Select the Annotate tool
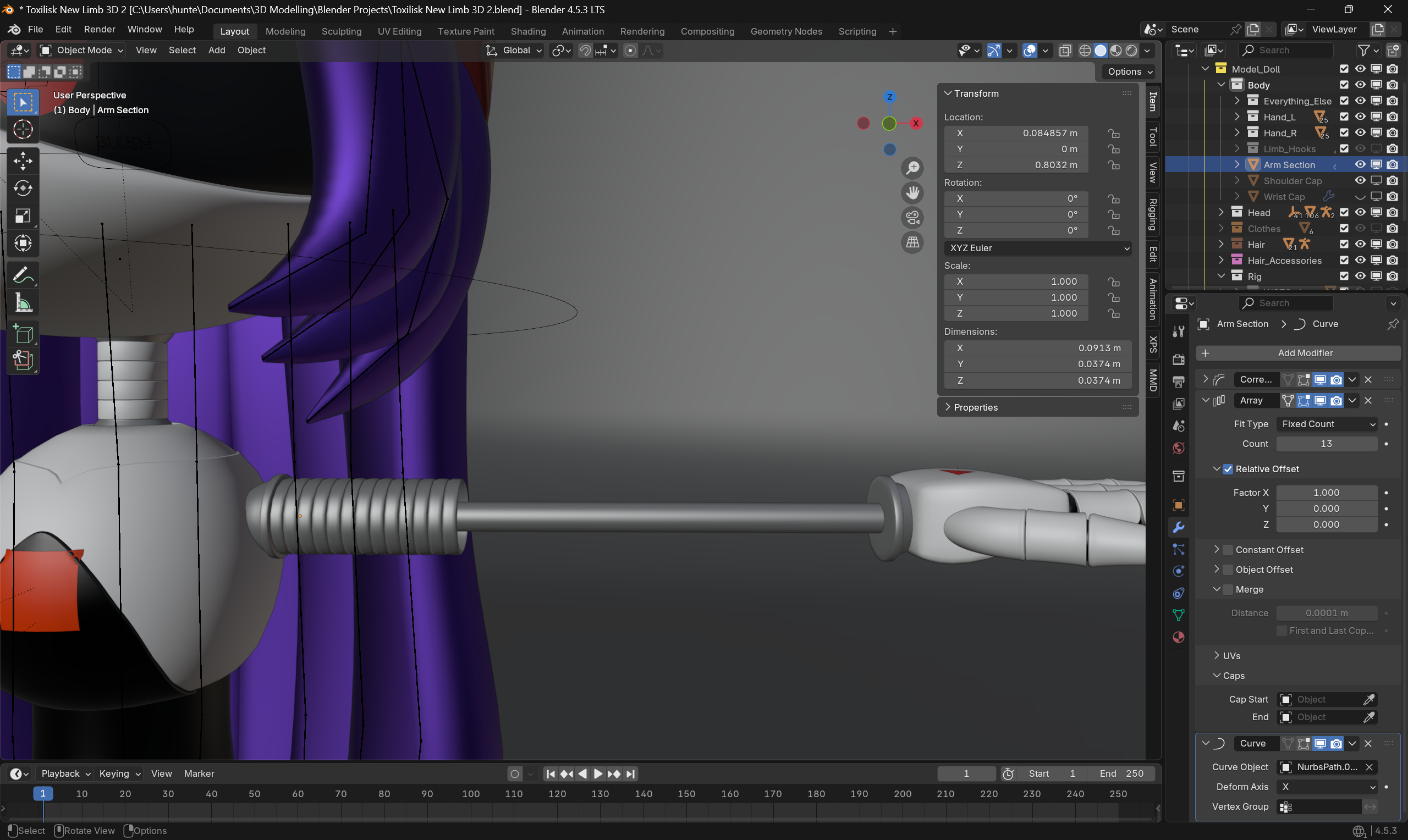Screen dimensions: 1408x840 click(x=23, y=276)
